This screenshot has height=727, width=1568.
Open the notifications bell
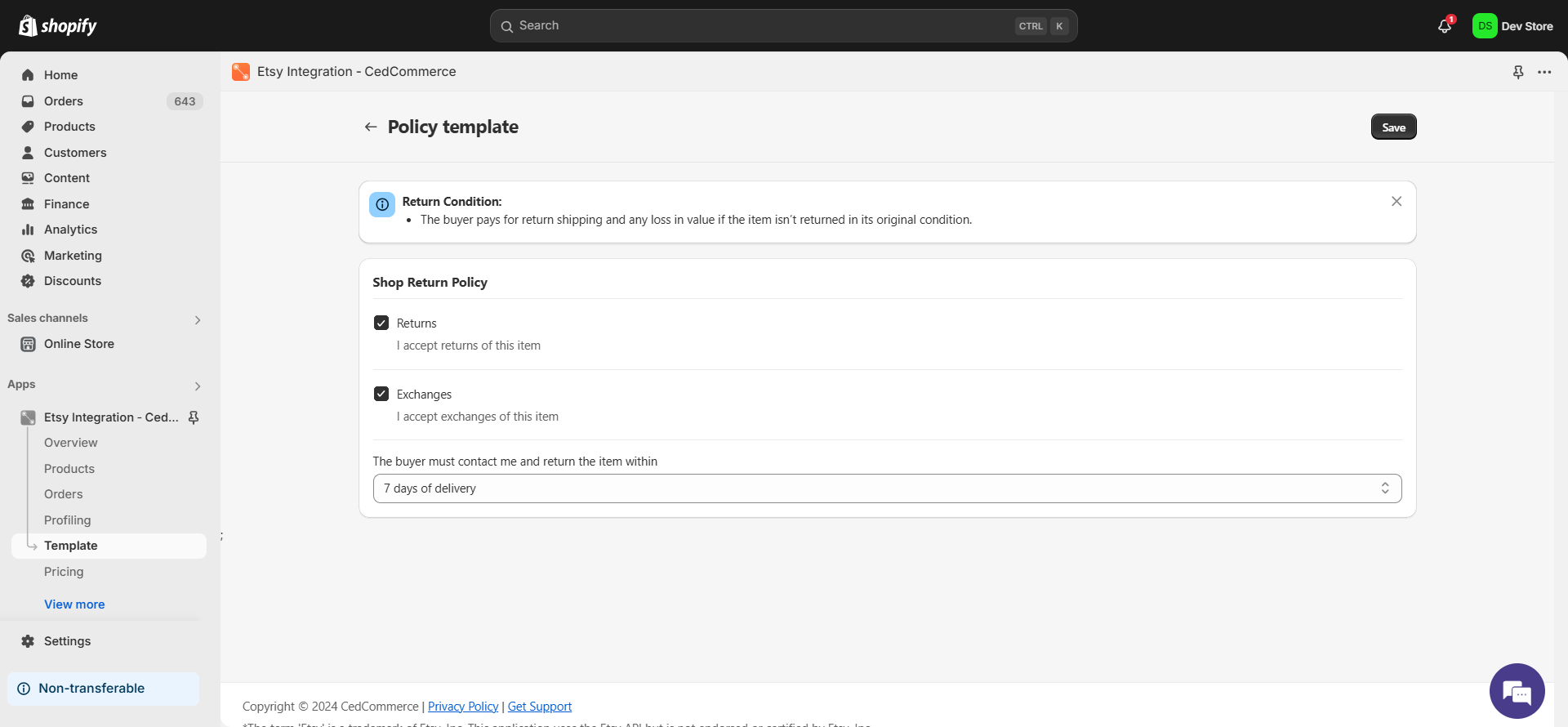point(1445,26)
